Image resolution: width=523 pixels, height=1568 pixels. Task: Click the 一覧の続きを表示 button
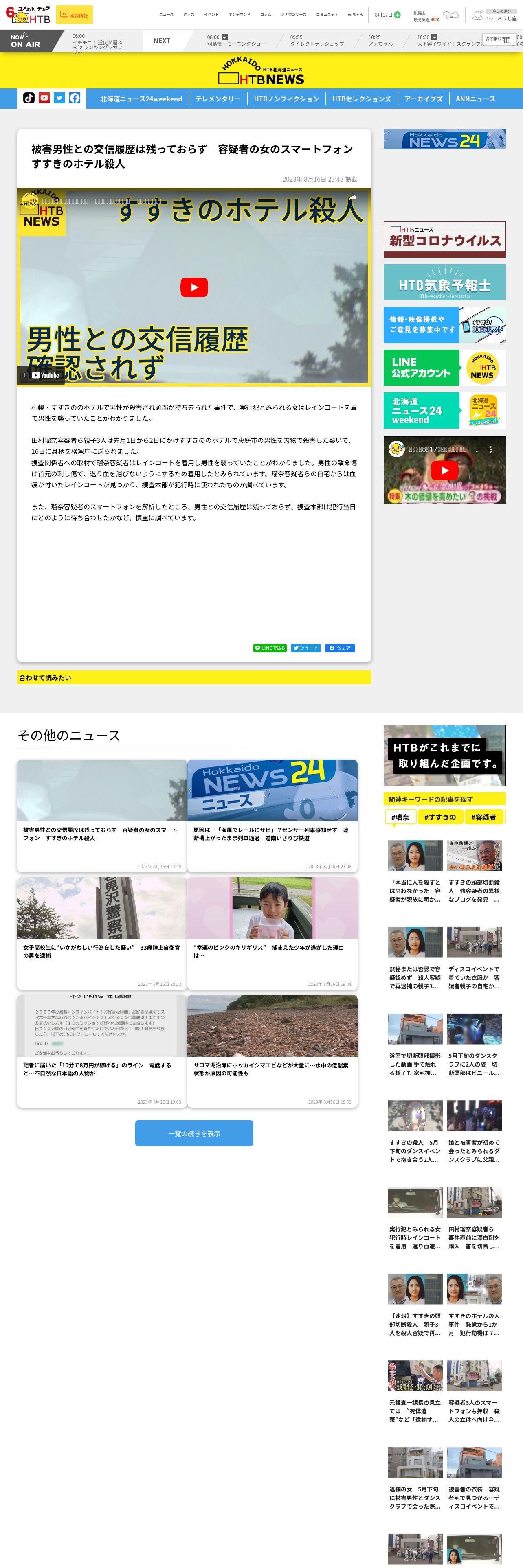194,1133
